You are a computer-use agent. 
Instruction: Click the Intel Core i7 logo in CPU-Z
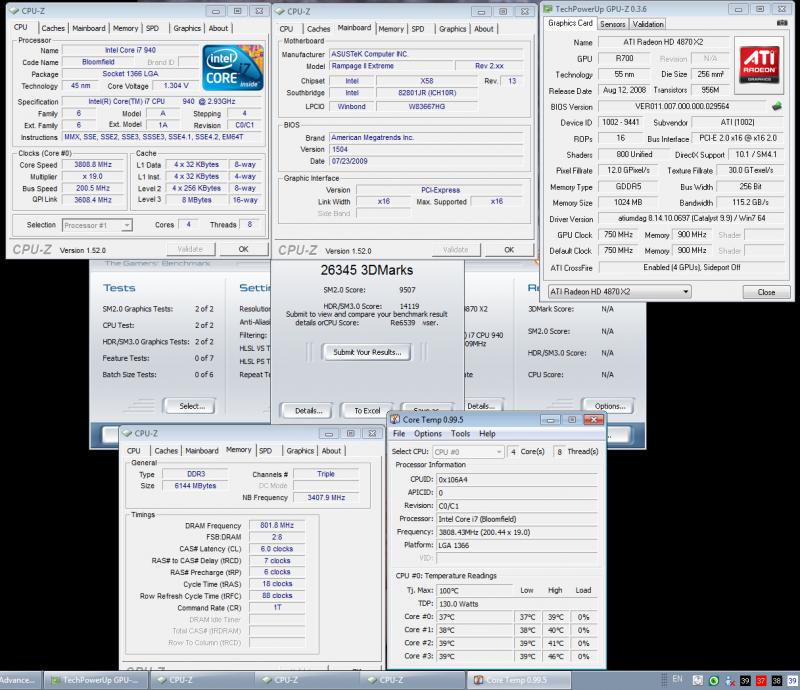click(233, 68)
